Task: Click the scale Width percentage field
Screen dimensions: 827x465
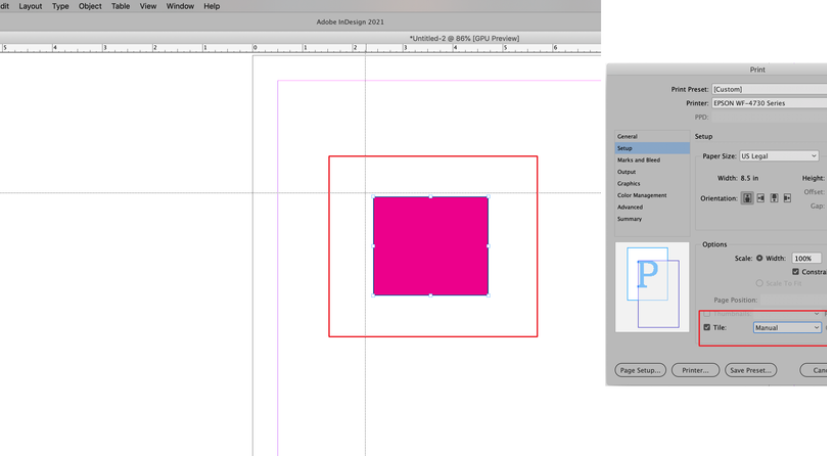Action: tap(806, 258)
